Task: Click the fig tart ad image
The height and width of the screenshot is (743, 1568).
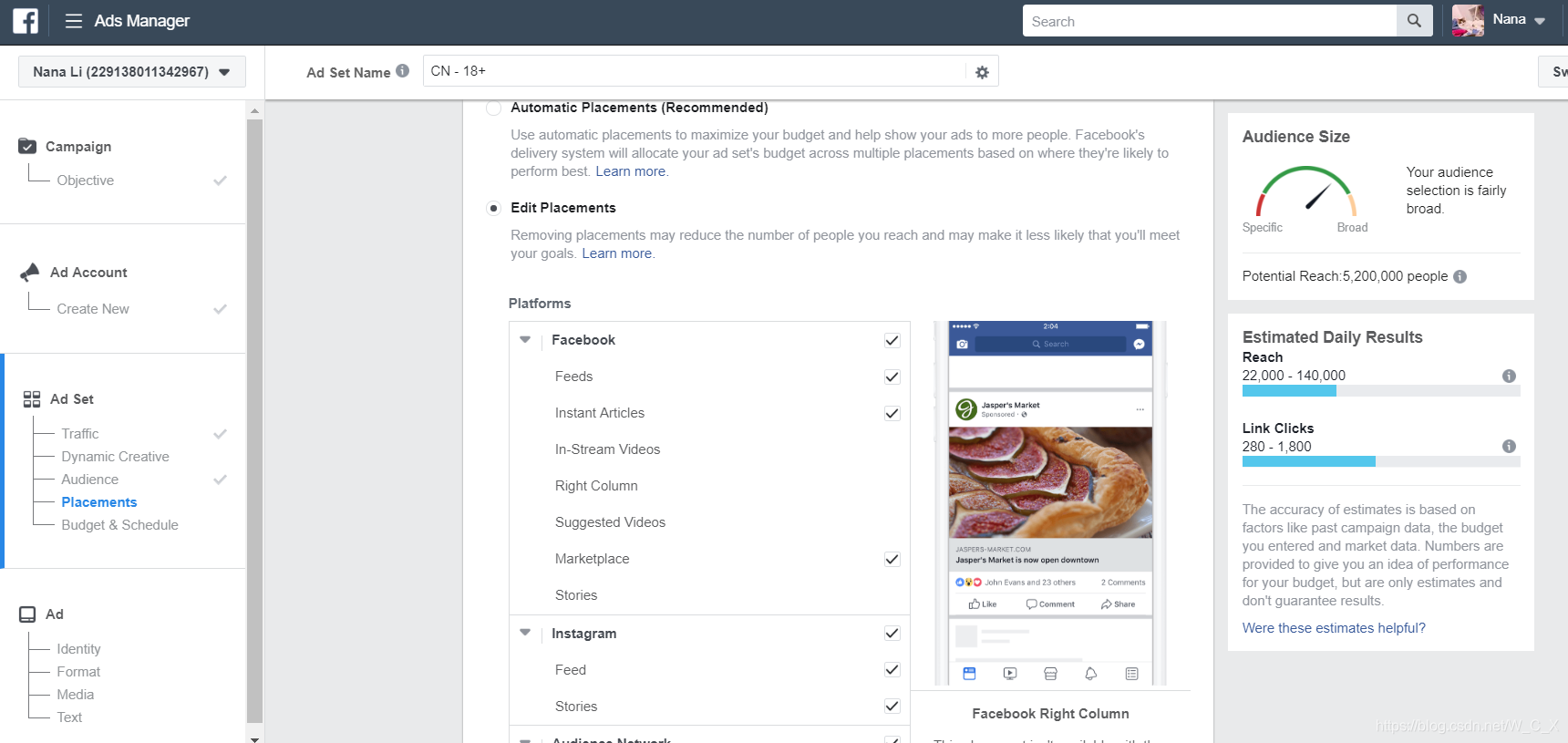Action: click(x=1050, y=482)
